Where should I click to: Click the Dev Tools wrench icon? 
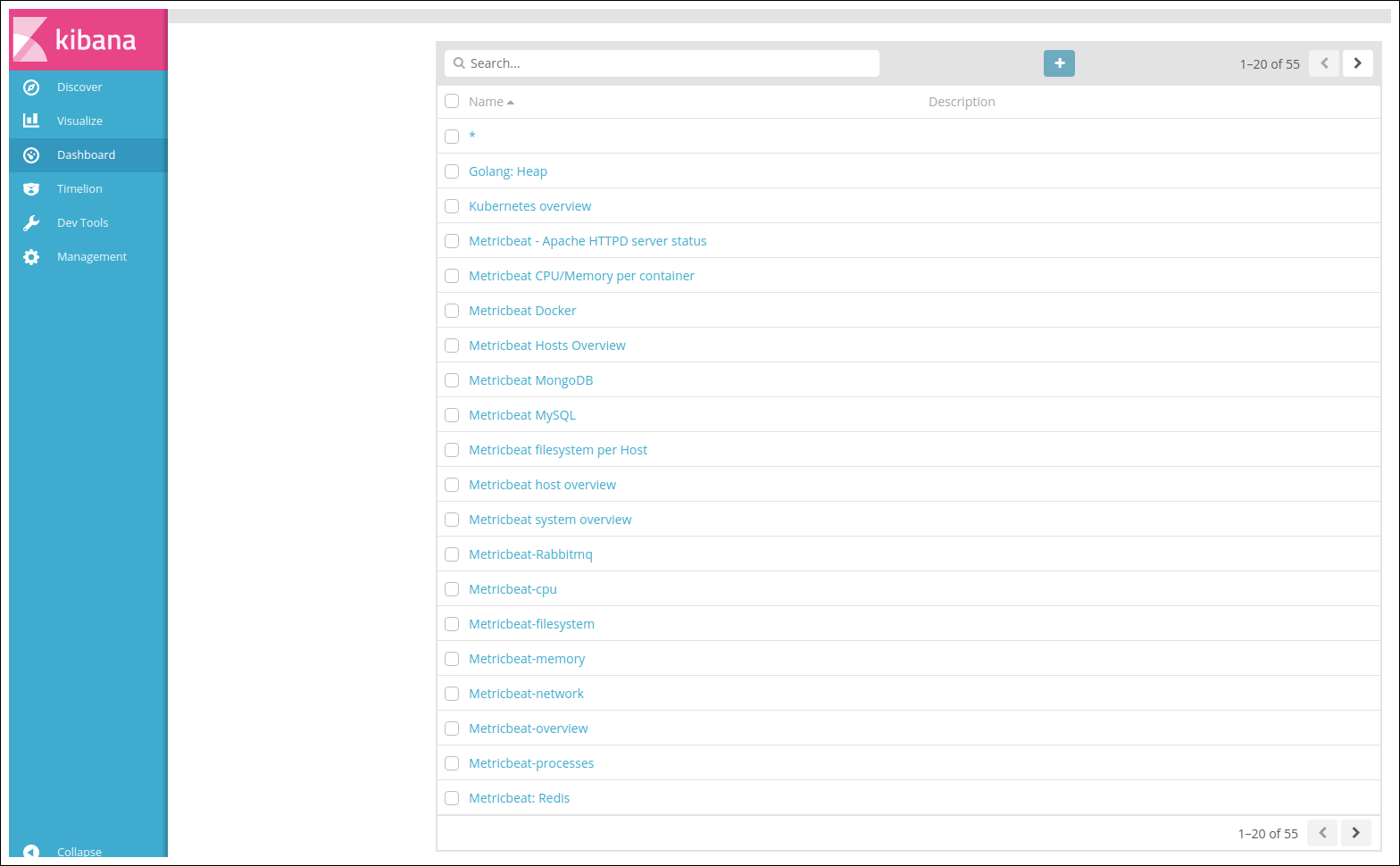click(x=31, y=222)
